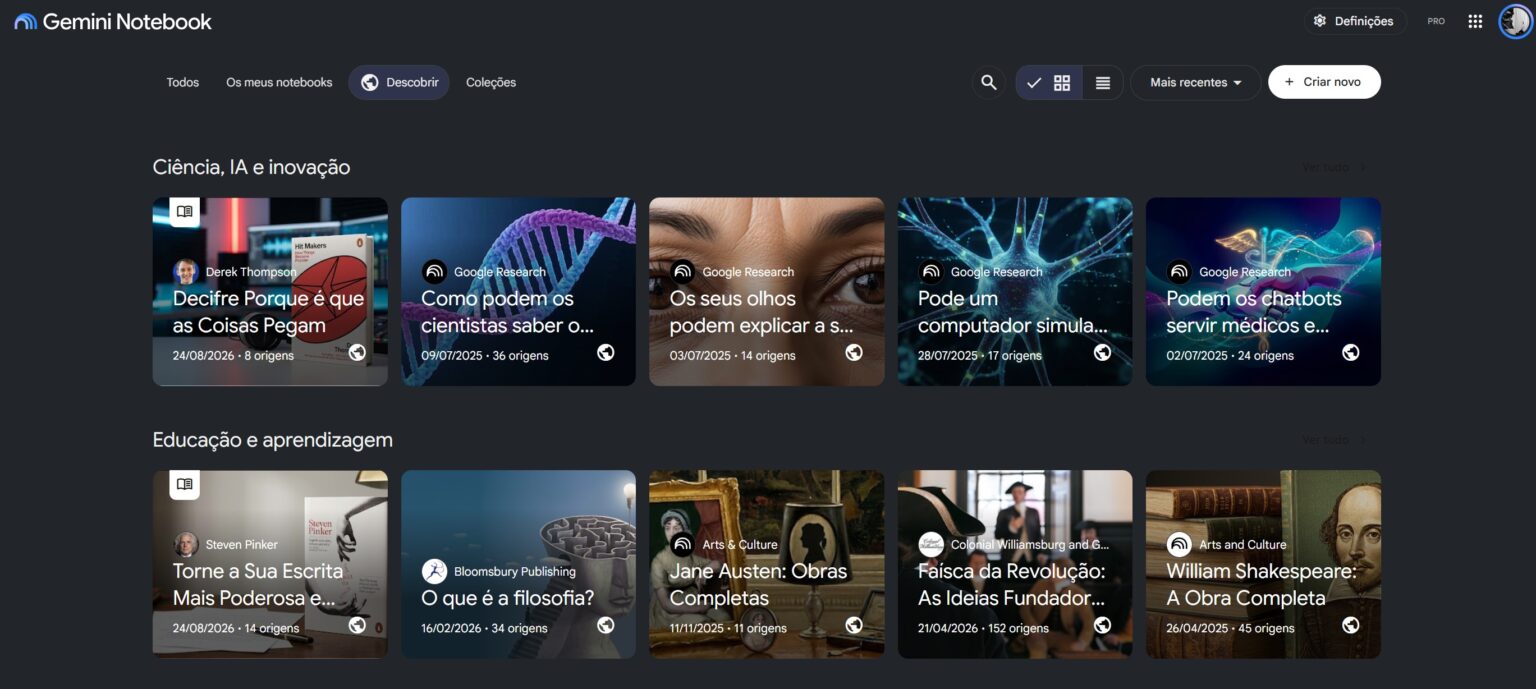Click Google Research icon on chatbots card

point(1179,272)
